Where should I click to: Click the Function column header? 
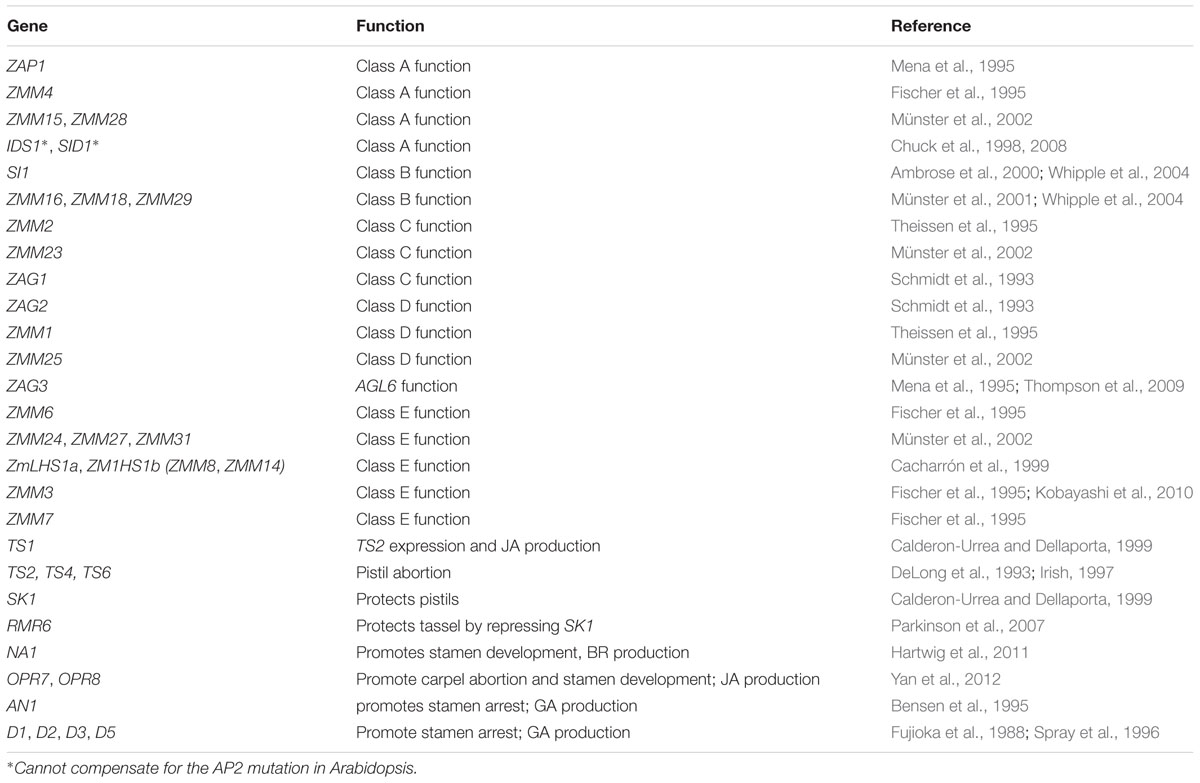click(390, 26)
